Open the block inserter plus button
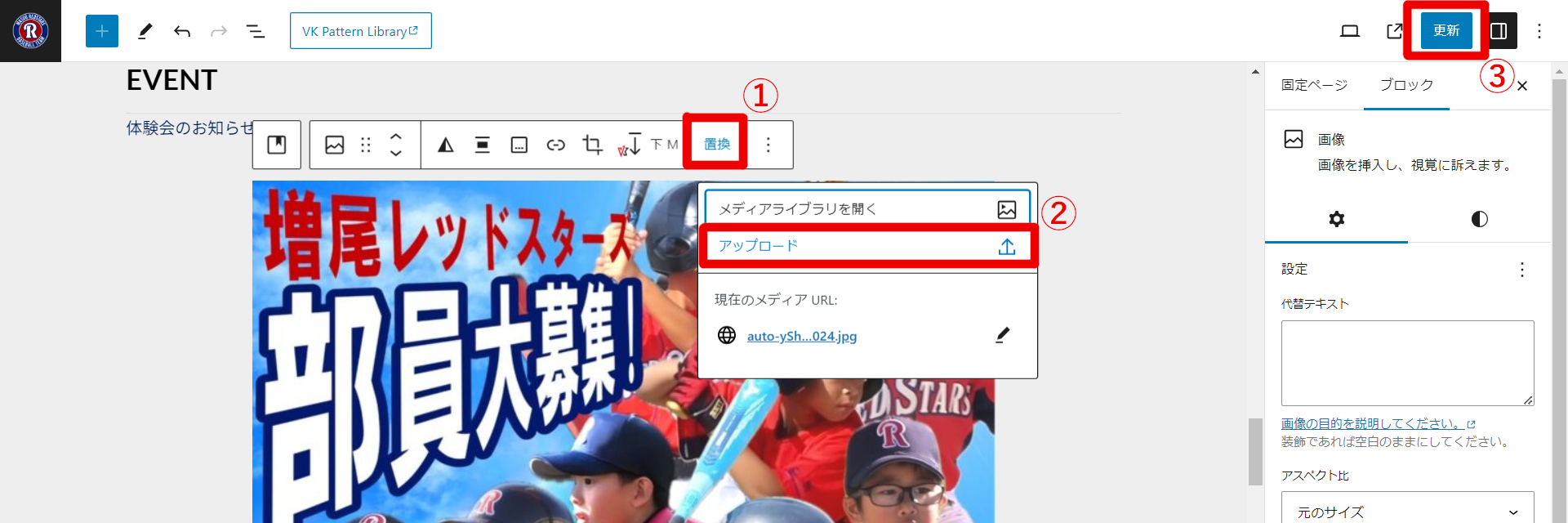Screen dimensions: 1568x523 point(102,31)
